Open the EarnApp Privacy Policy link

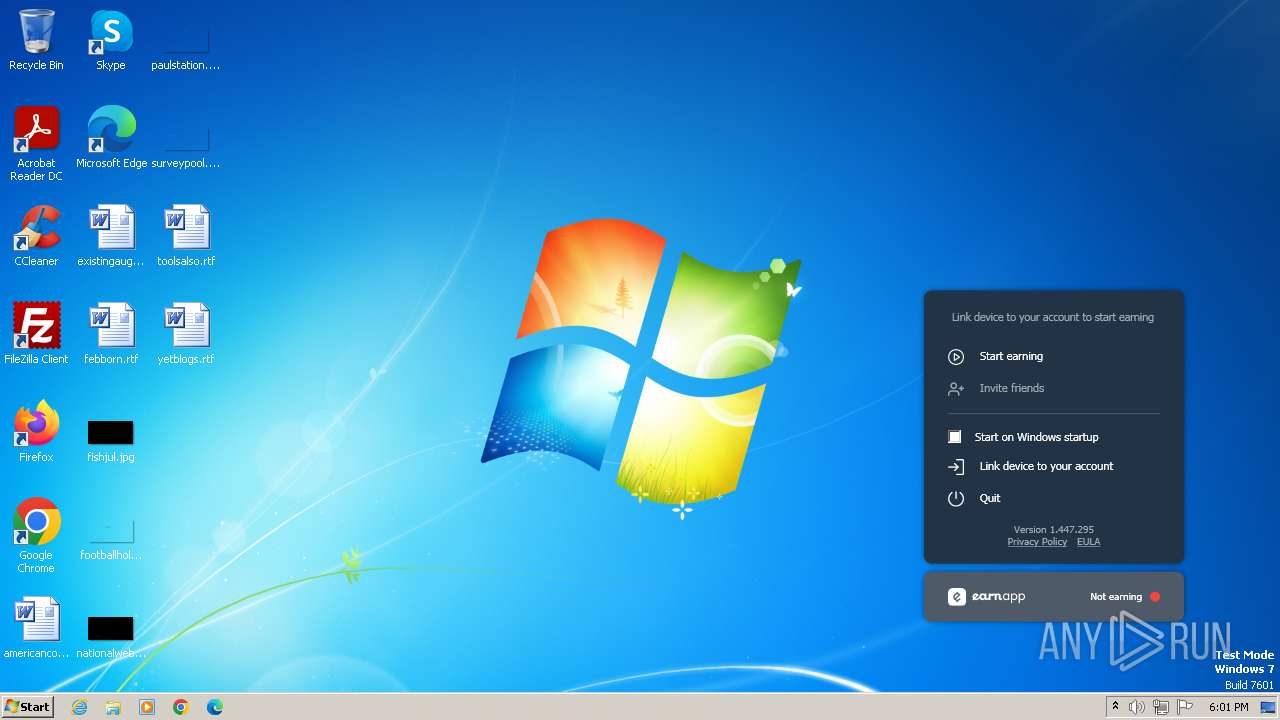pos(1037,542)
